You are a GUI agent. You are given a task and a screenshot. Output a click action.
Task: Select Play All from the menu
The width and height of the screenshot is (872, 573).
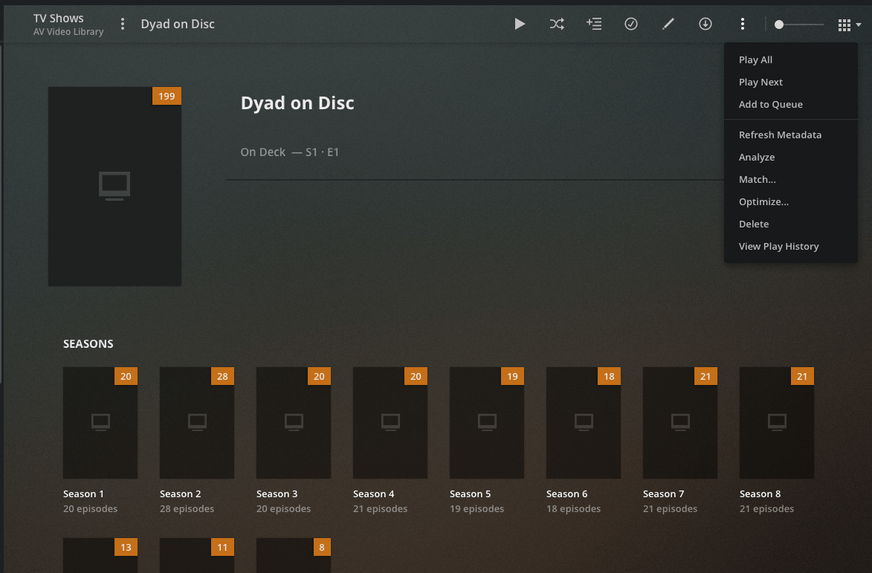pos(790,60)
